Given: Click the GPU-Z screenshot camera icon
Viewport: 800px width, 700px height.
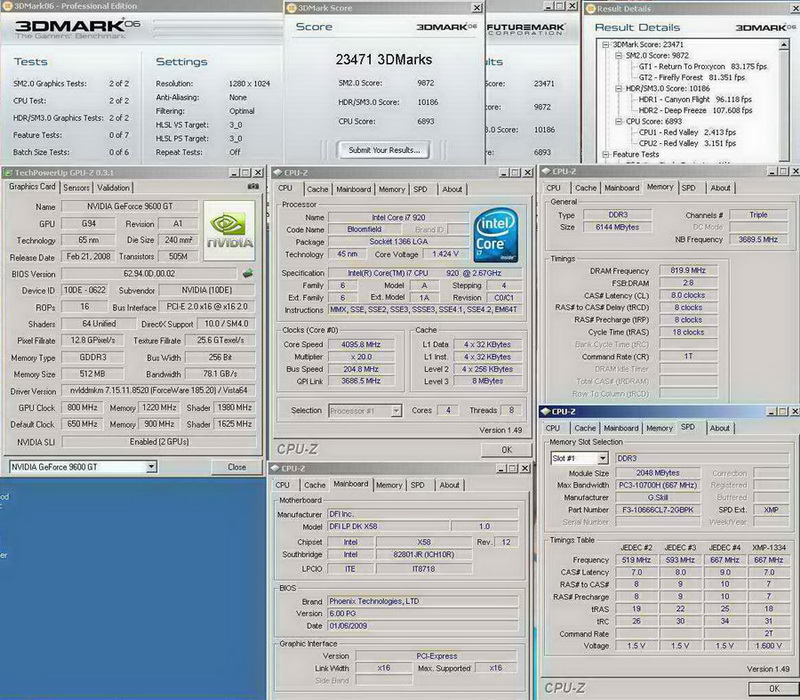Looking at the screenshot, I should [253, 187].
